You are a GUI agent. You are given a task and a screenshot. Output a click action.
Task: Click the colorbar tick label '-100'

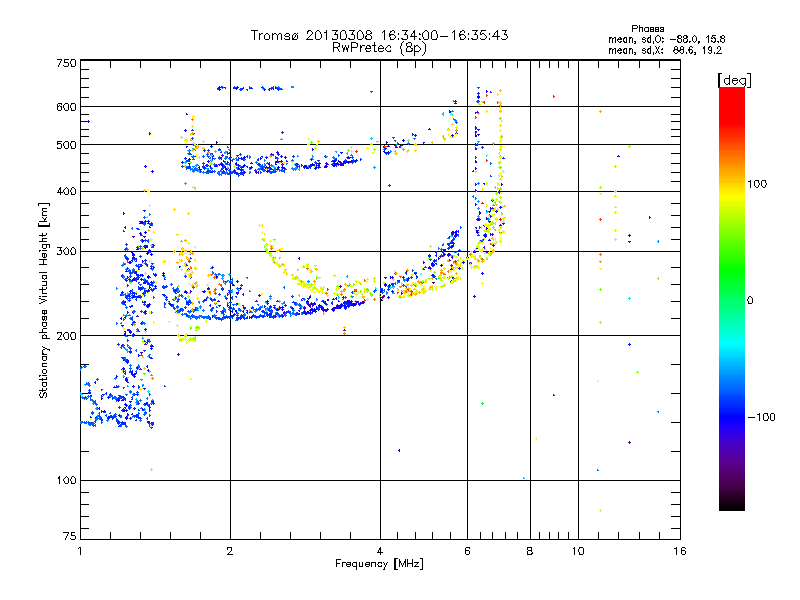[x=761, y=417]
